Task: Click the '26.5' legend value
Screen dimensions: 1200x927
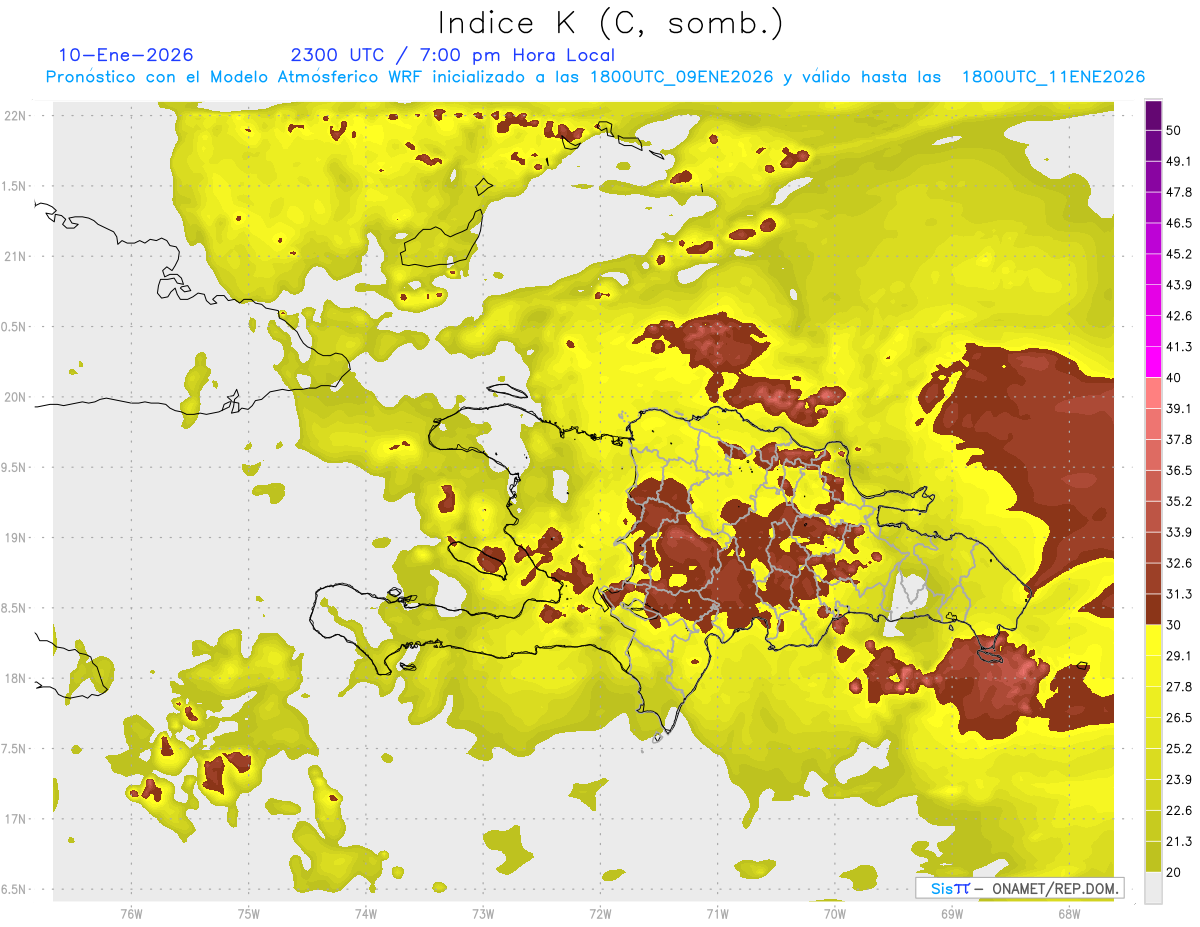Action: click(x=1179, y=718)
